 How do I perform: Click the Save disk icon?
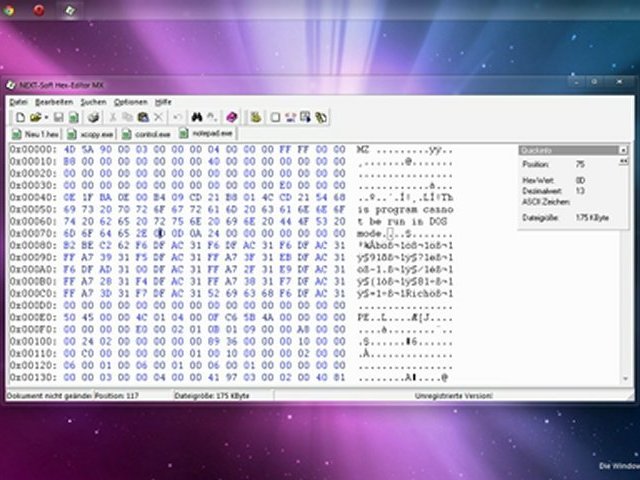pos(59,117)
